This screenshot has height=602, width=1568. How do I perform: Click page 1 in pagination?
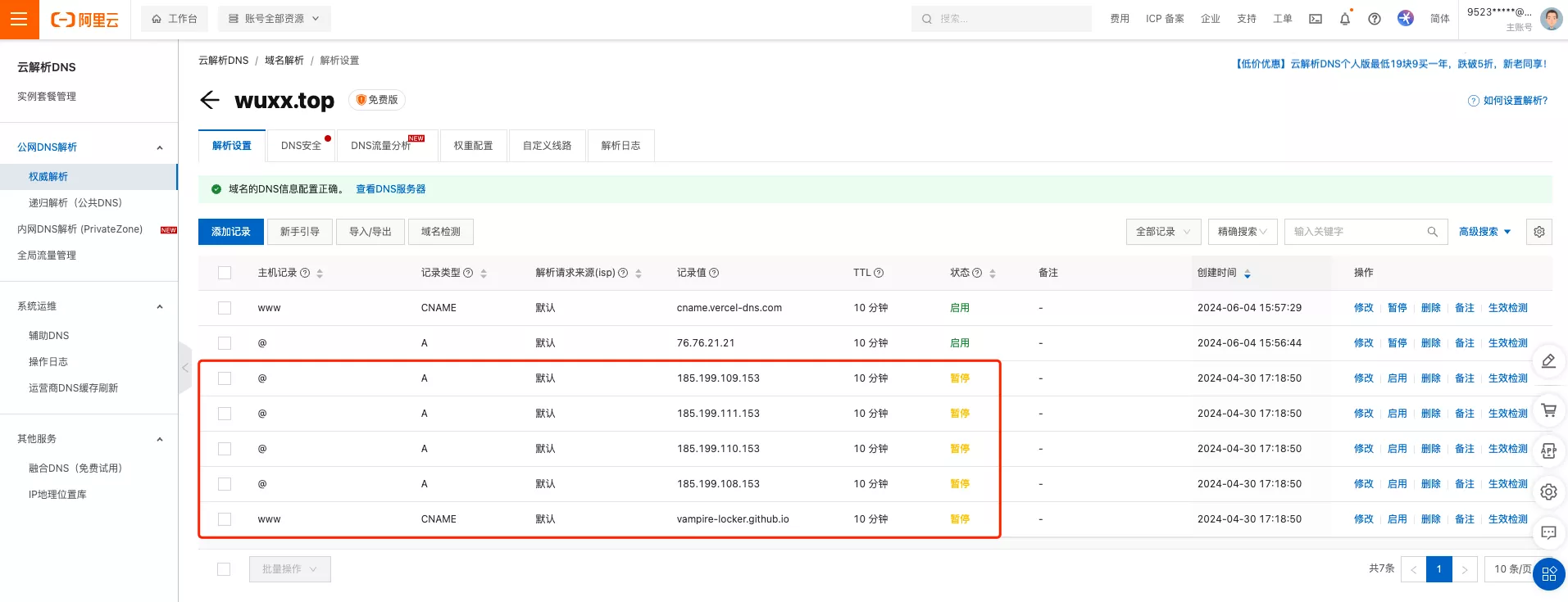tap(1439, 569)
